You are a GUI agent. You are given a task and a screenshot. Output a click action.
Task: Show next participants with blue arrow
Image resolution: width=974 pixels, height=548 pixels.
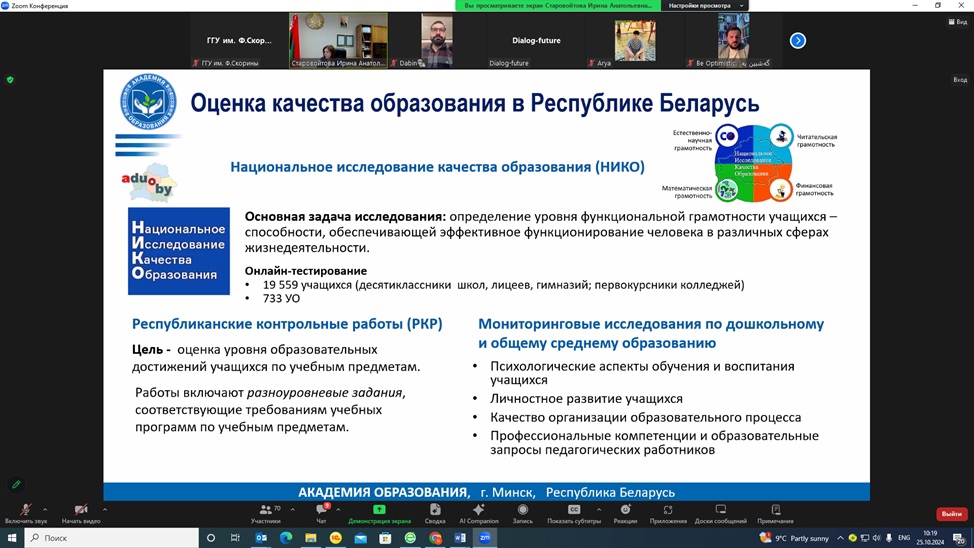click(798, 40)
